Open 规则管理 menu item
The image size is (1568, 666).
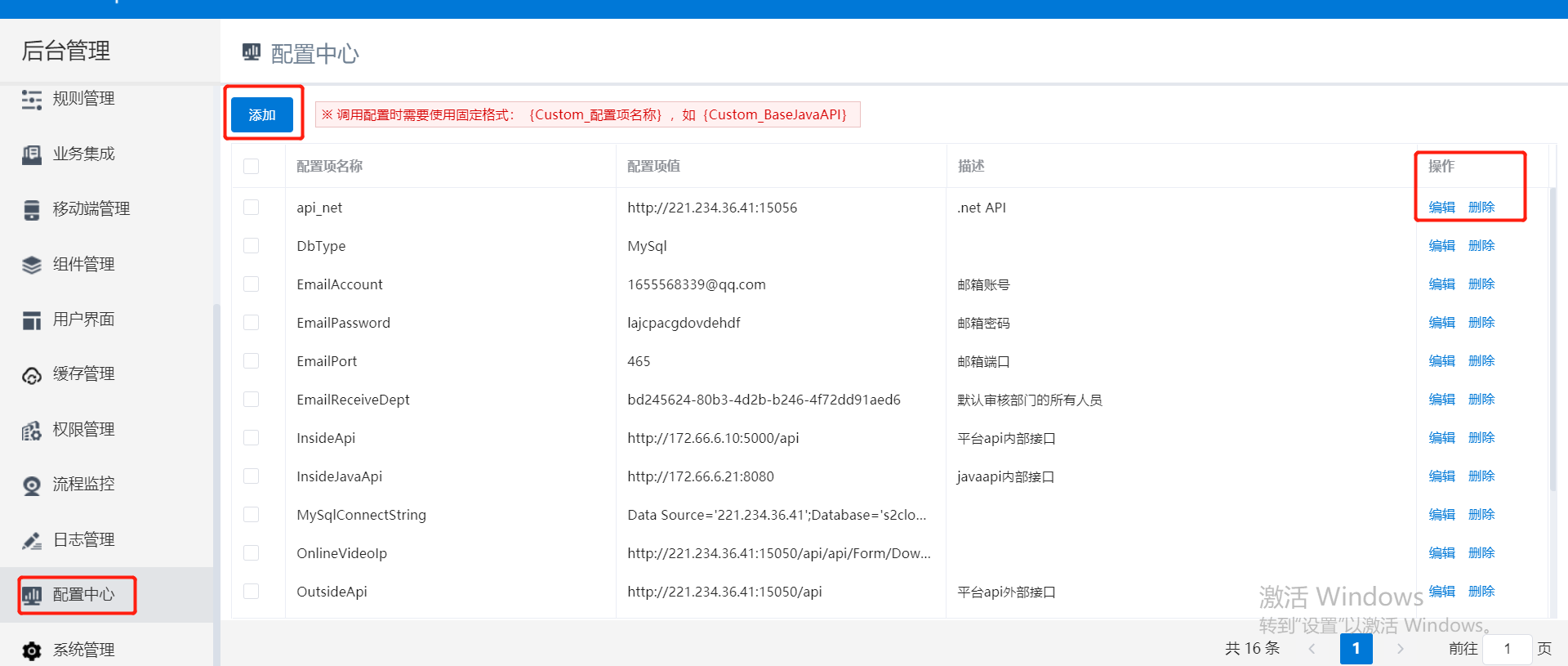pos(84,99)
